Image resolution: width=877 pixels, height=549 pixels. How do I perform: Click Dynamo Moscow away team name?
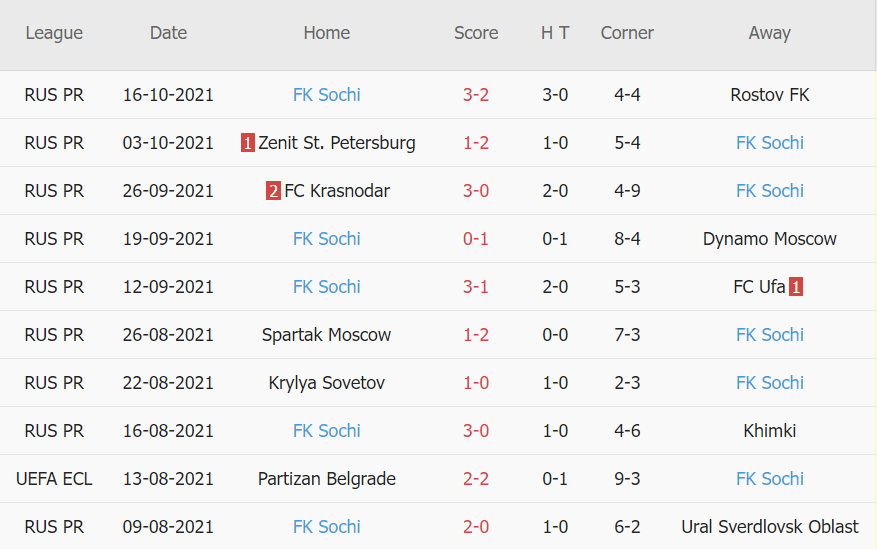(x=769, y=239)
